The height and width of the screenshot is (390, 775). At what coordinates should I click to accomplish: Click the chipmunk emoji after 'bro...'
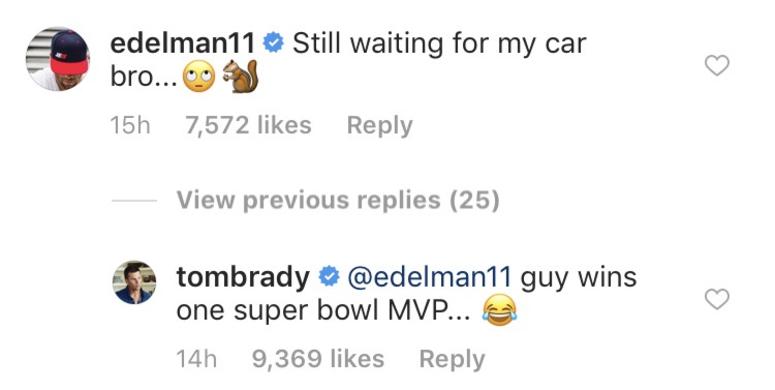point(240,77)
